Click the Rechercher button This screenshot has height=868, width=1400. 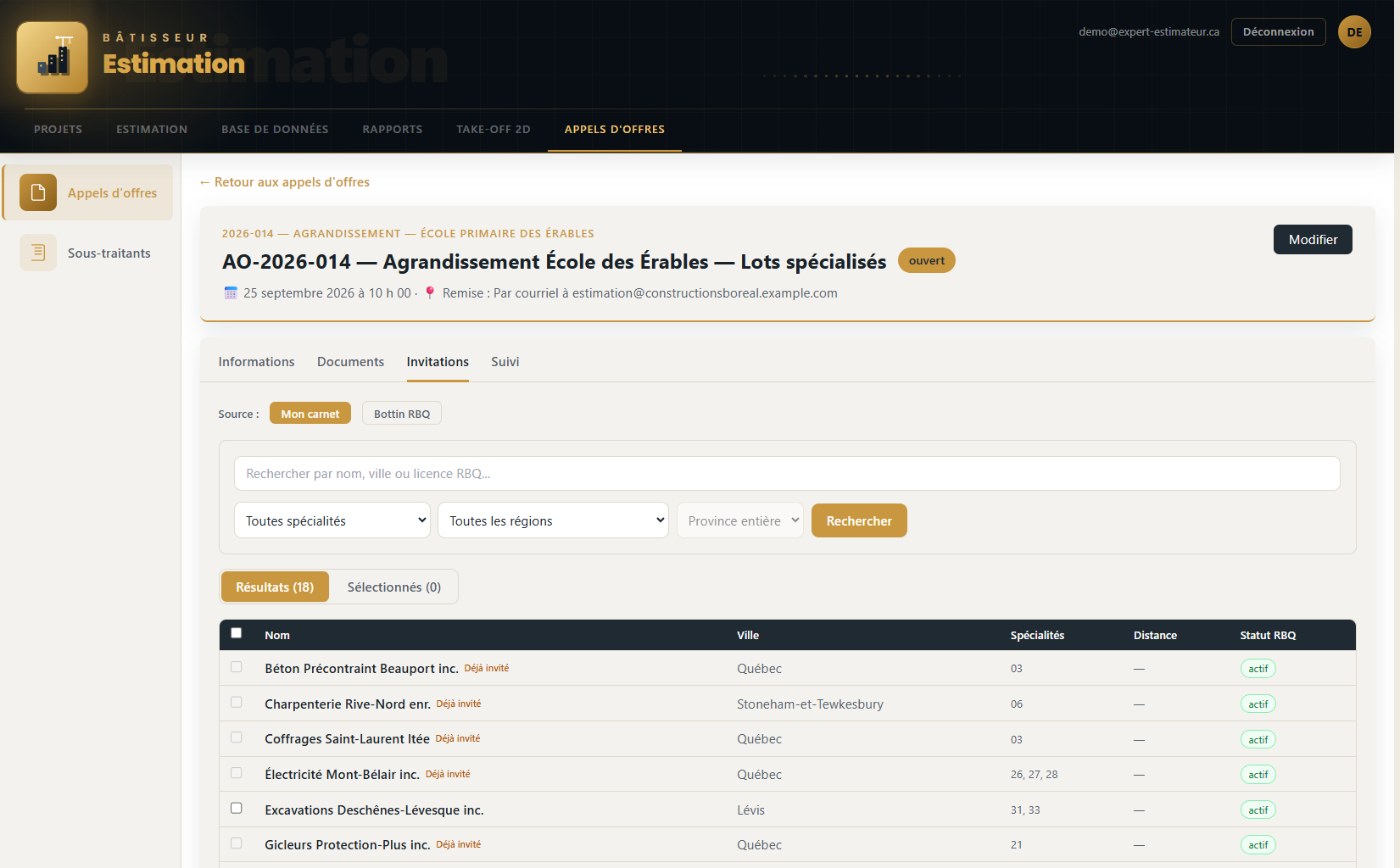(x=859, y=520)
